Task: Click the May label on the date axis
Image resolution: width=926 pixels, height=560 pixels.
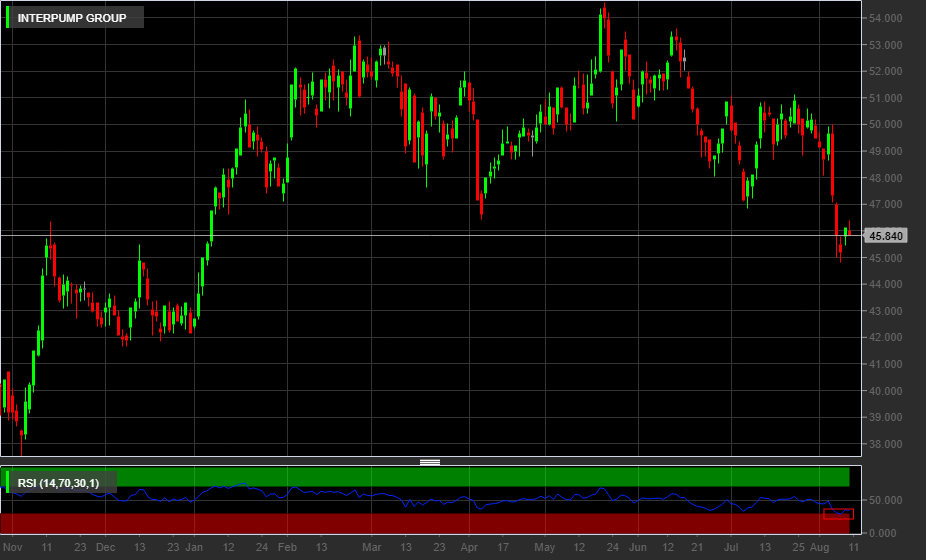Action: (544, 548)
